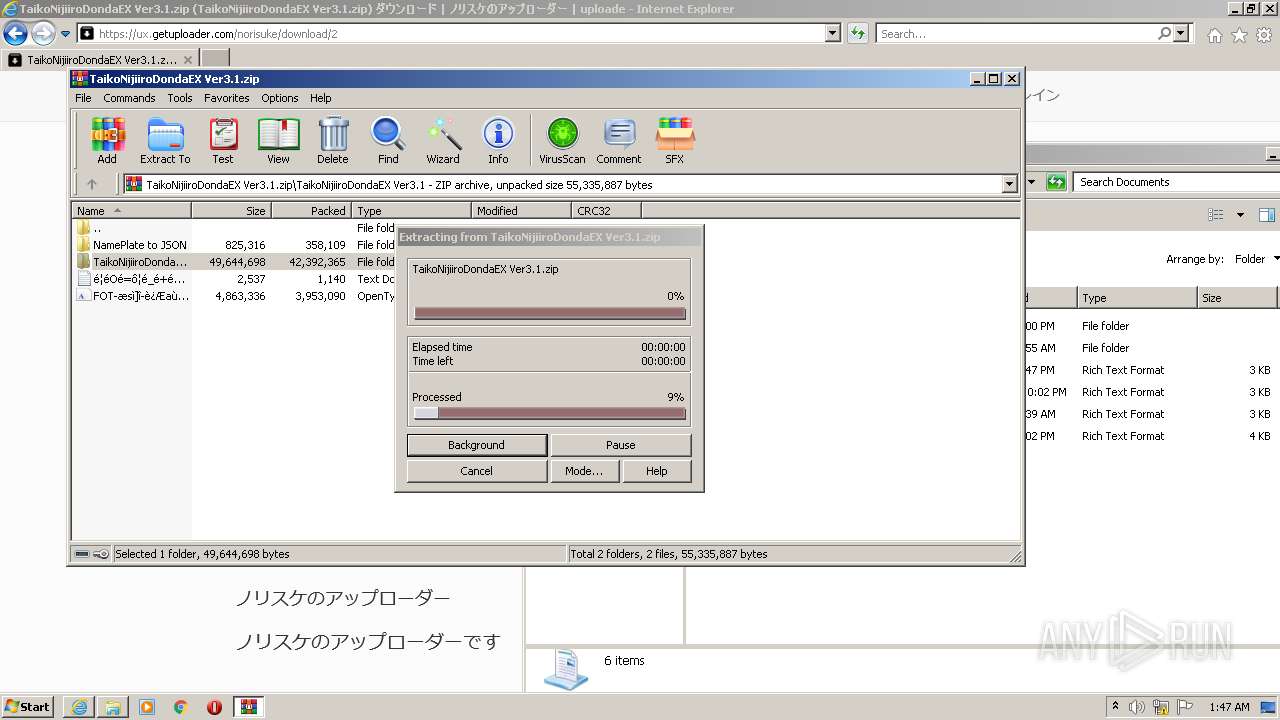The image size is (1280, 720).
Task: Open the Favorites menu in WinRAR
Action: [227, 98]
